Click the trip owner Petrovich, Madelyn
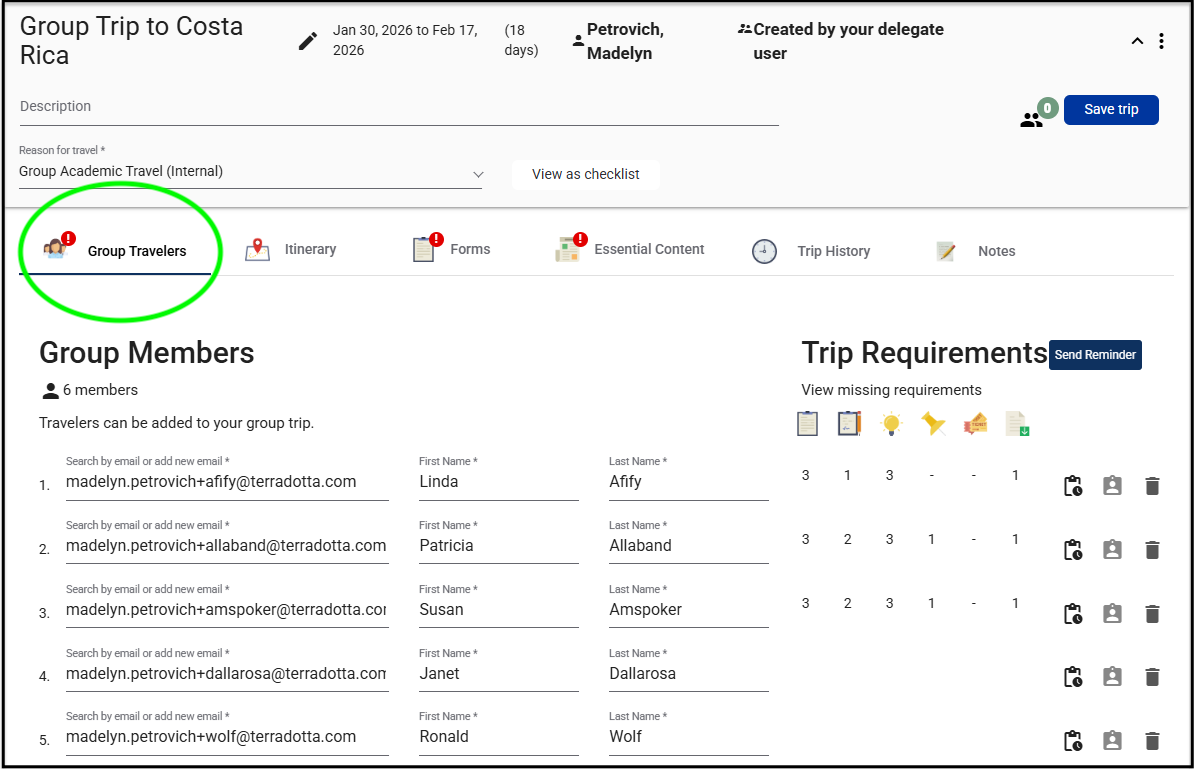Viewport: 1194px width, 769px height. 625,41
